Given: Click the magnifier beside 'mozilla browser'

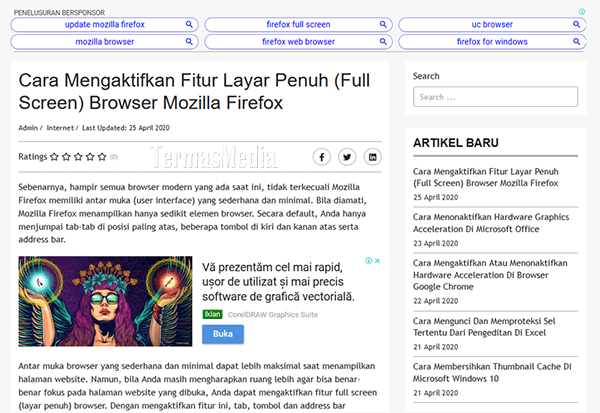Looking at the screenshot, I should click(x=189, y=41).
